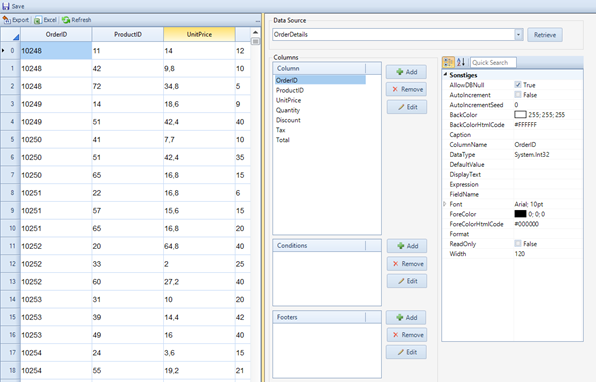Remove a condition

pos(407,263)
